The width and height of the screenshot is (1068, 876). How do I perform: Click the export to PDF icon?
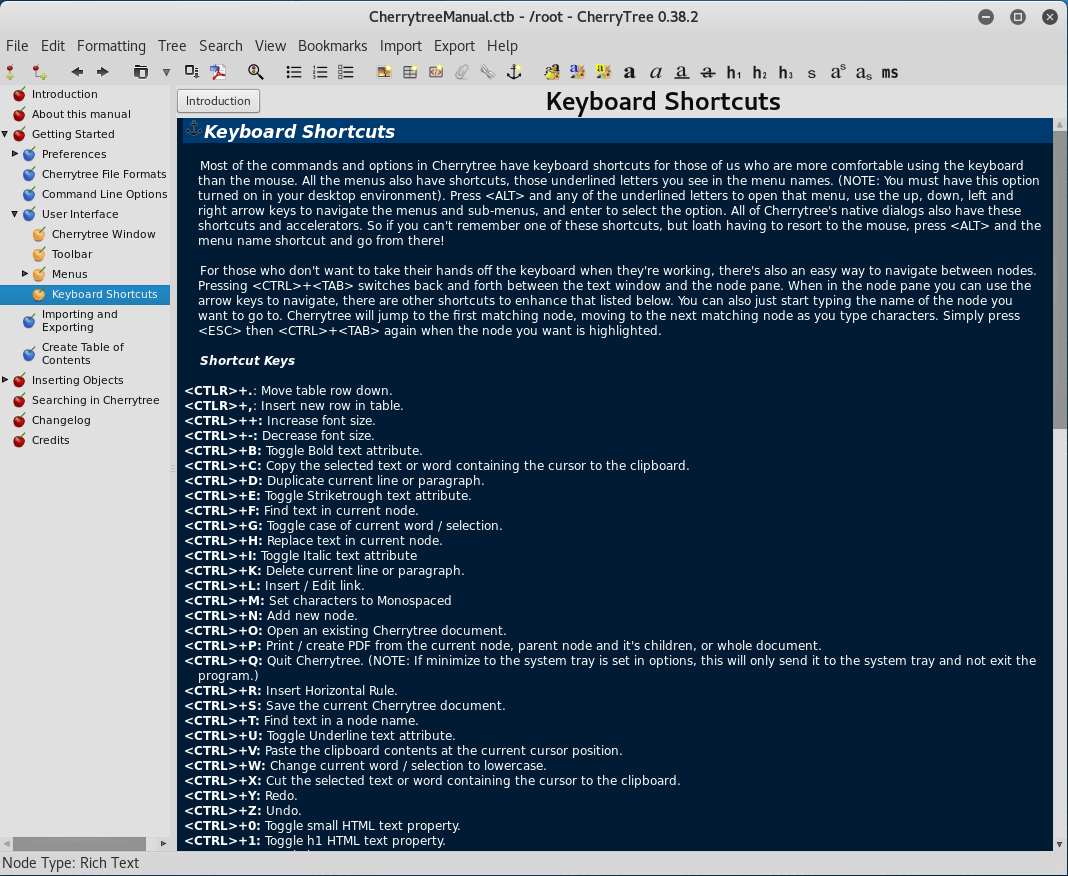[217, 72]
